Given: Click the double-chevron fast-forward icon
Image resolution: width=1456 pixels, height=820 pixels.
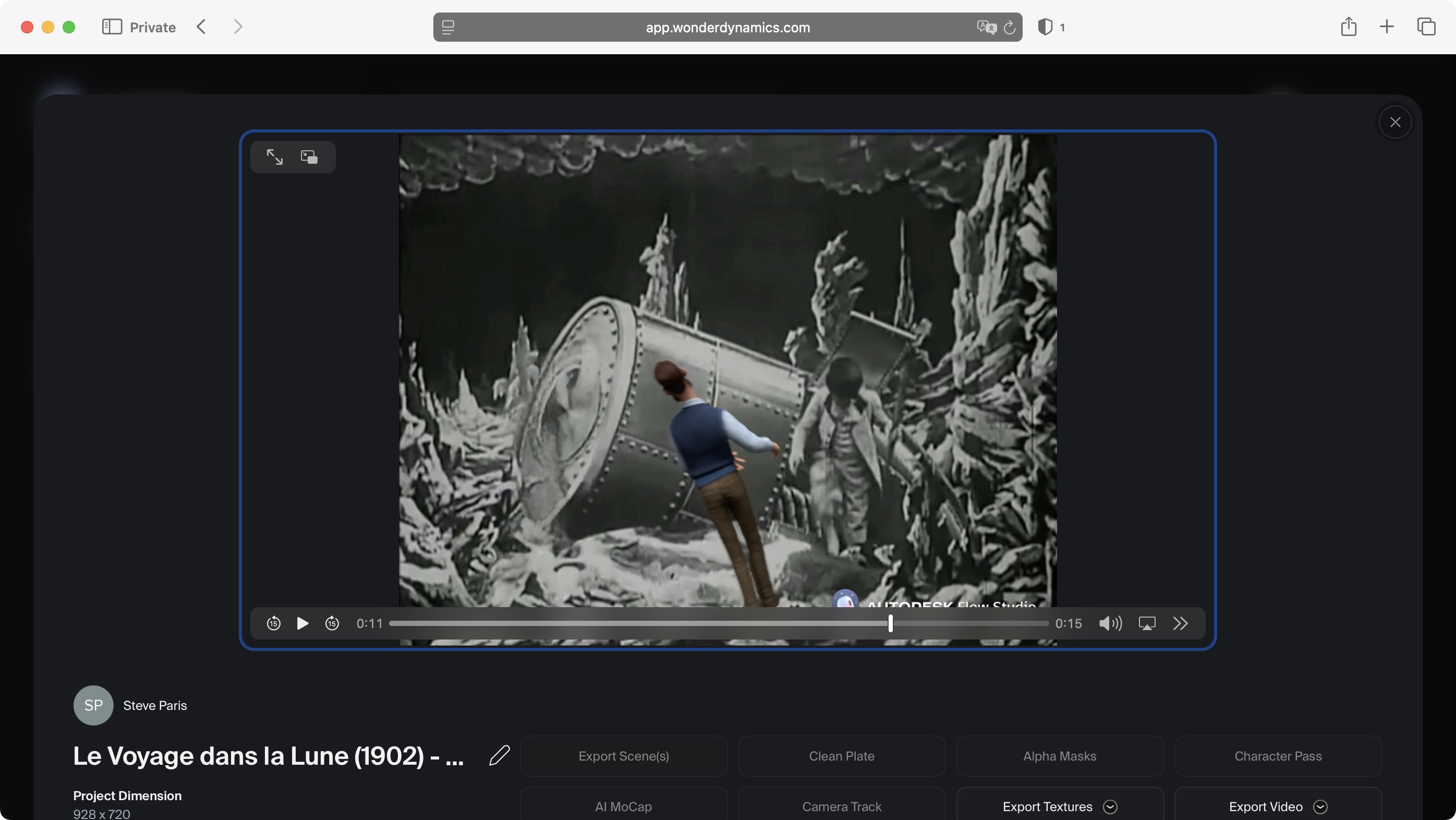Looking at the screenshot, I should 1181,623.
